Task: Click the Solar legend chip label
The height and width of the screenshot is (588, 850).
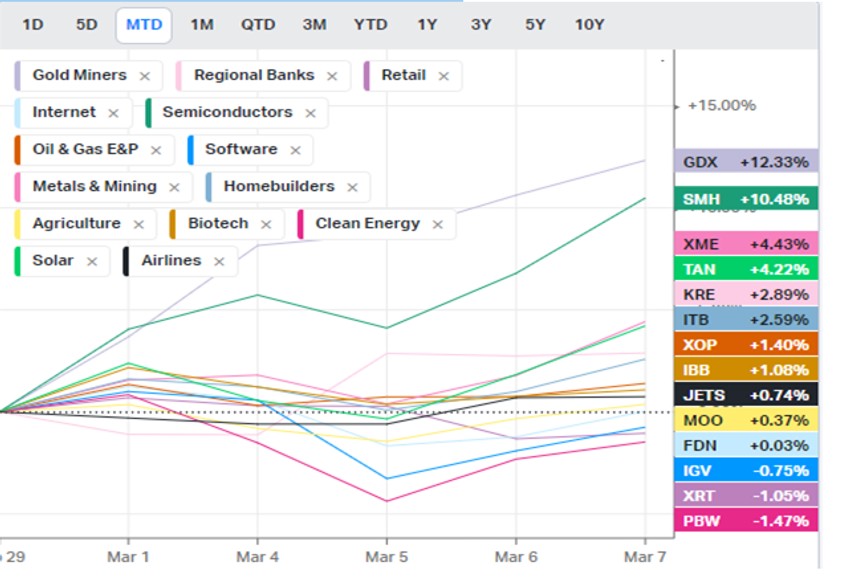Action: 53,261
